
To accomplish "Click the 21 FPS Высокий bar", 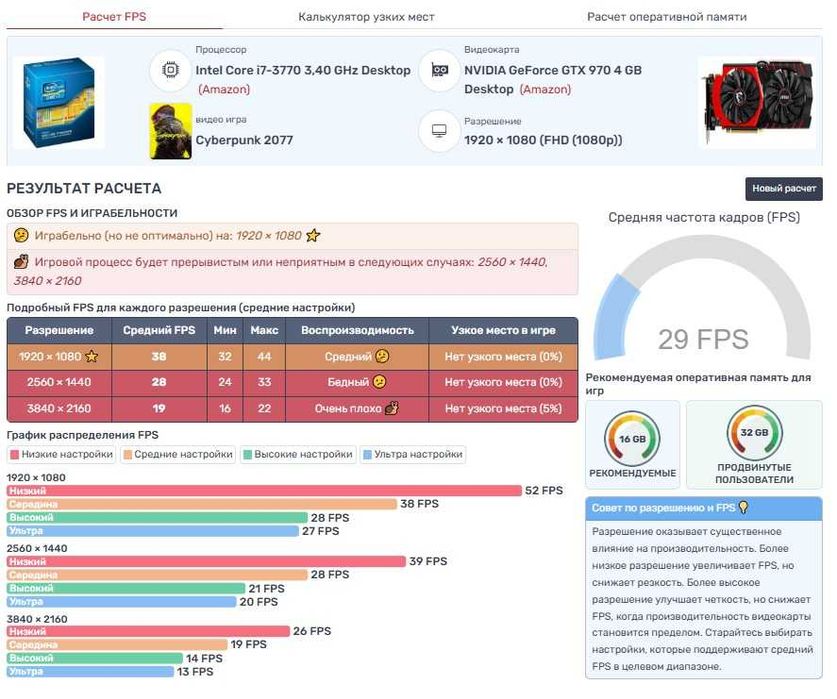I will tap(126, 588).
